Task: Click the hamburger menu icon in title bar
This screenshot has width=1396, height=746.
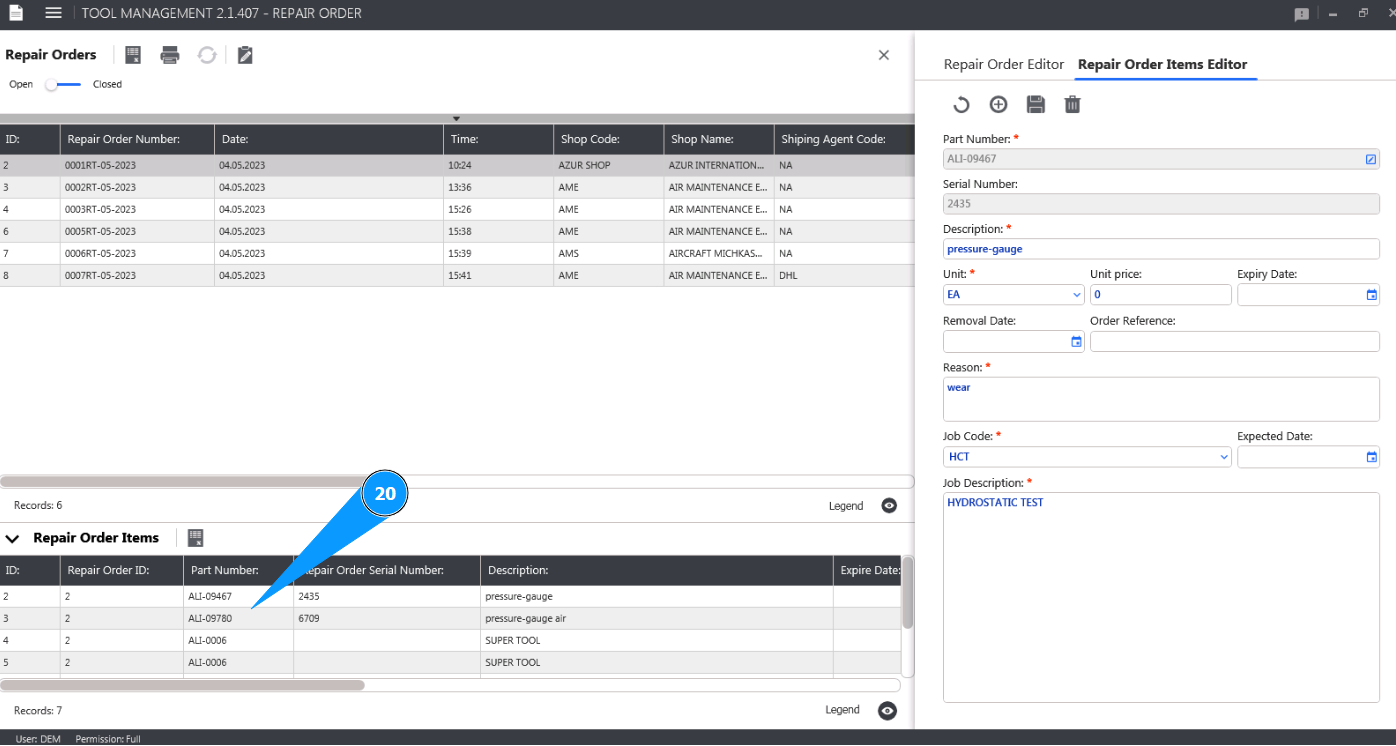Action: pos(54,13)
